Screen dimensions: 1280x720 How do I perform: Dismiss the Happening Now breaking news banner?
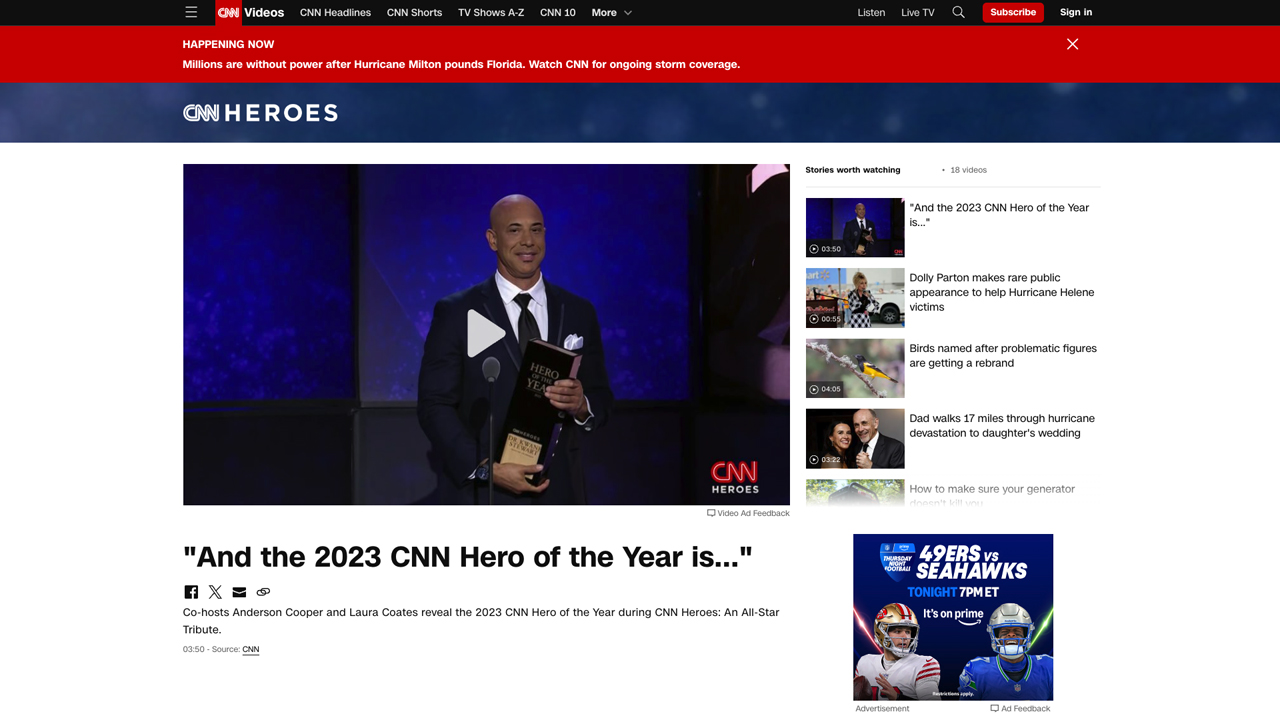(1072, 44)
